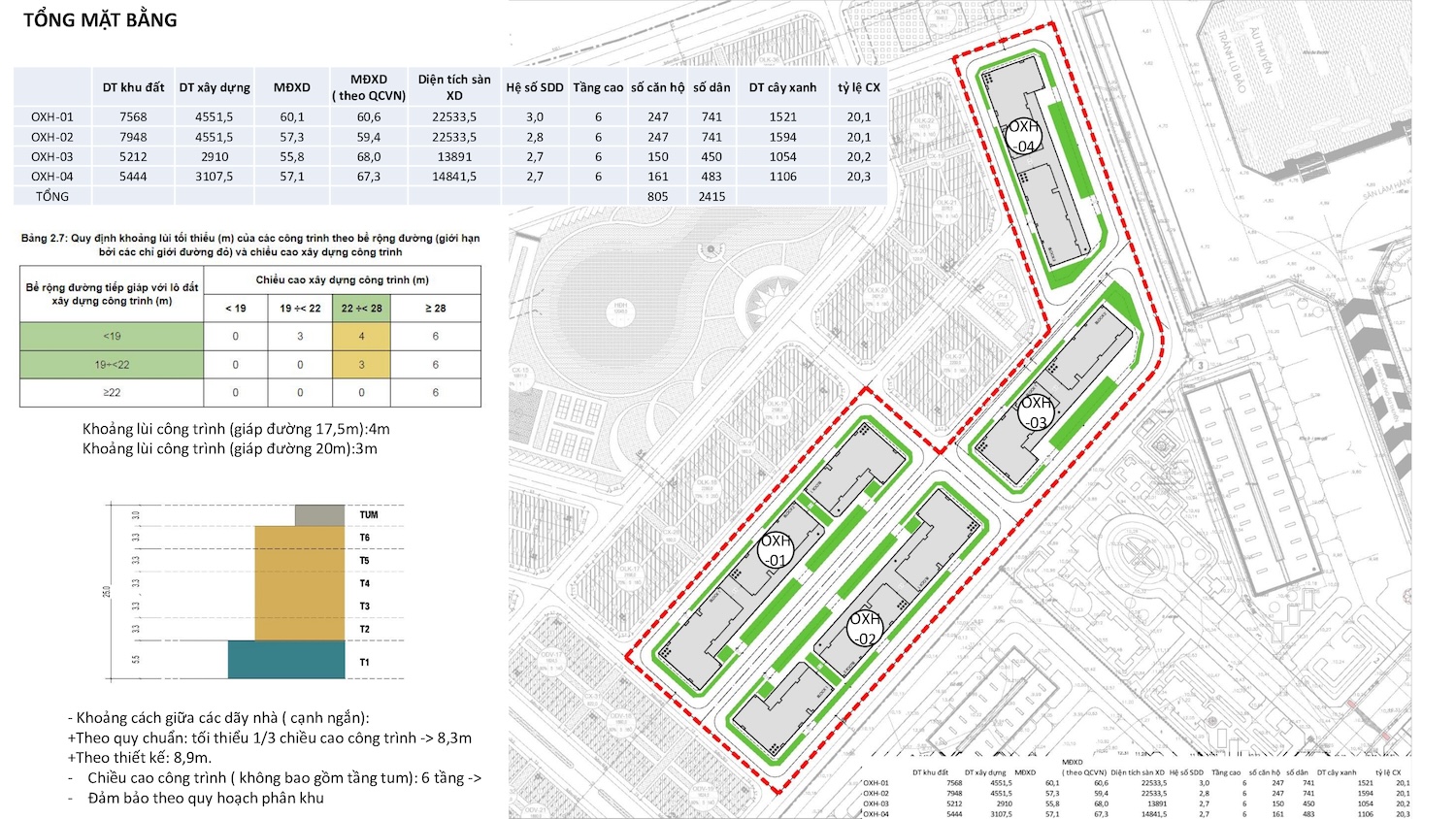
Task: Click value '14841,5' in the large top table
Action: (454, 177)
